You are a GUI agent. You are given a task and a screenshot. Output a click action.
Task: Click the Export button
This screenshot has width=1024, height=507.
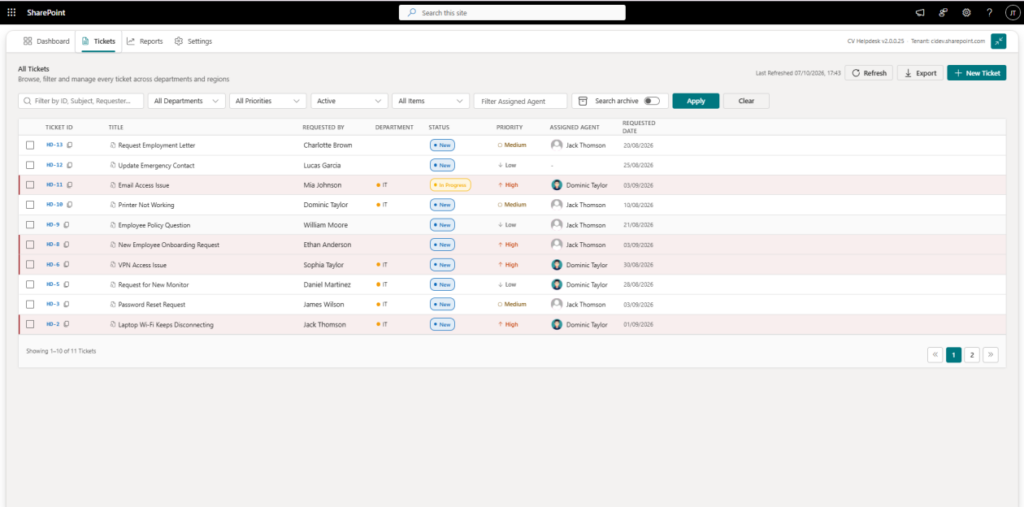tap(920, 73)
